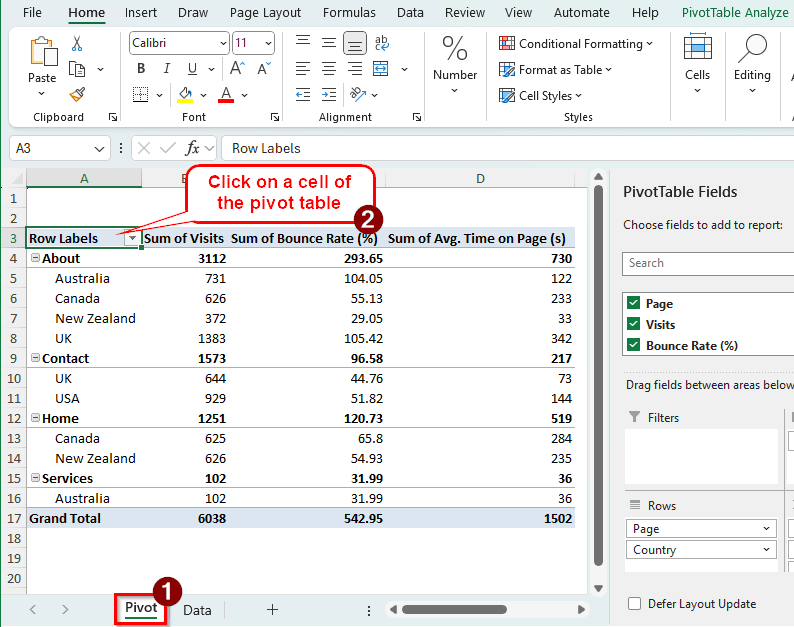Uncheck the Bounce Rate (%) field
The height and width of the screenshot is (627, 794).
pyautogui.click(x=632, y=345)
